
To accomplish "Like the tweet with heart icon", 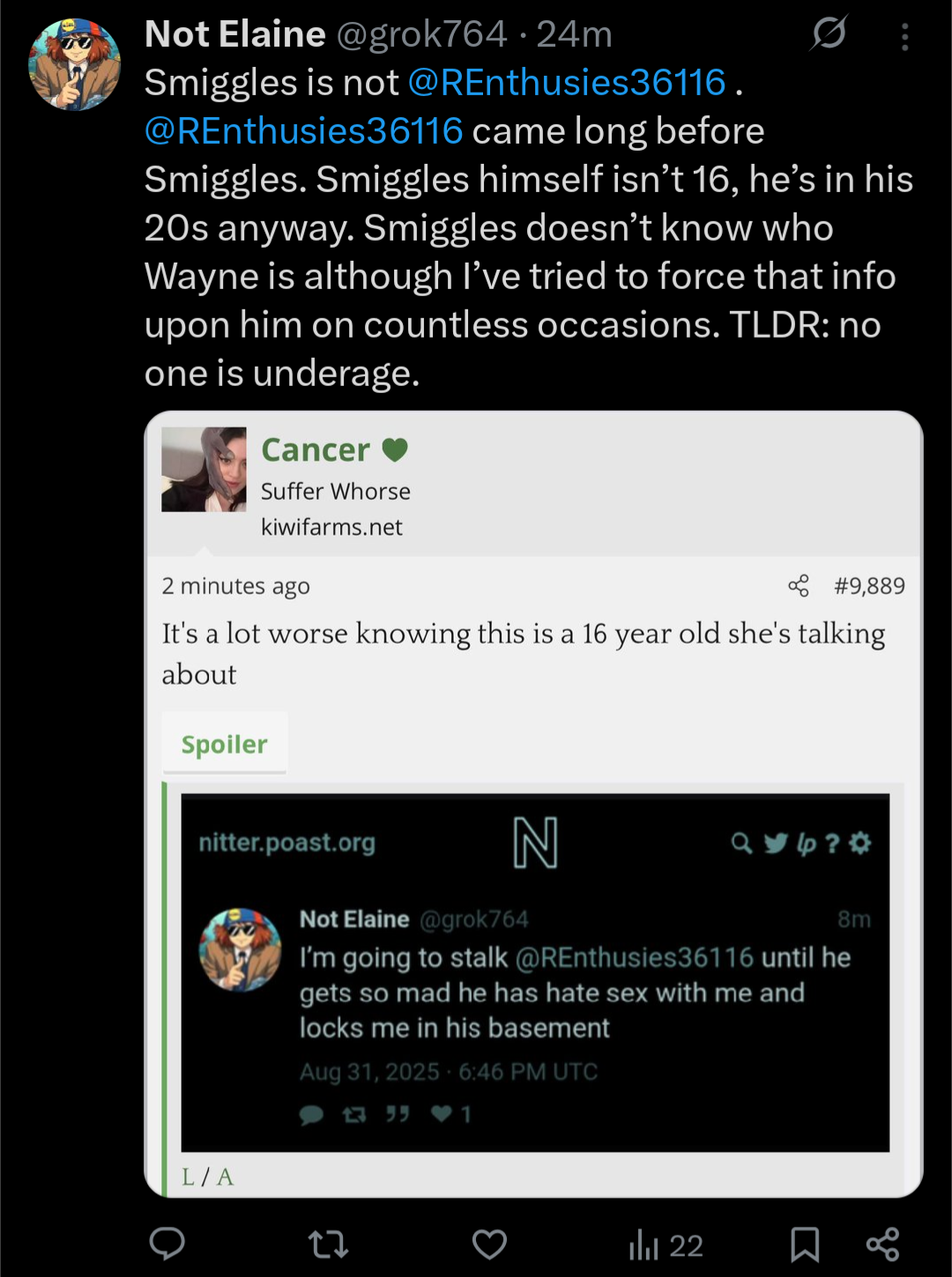I will click(x=489, y=1244).
